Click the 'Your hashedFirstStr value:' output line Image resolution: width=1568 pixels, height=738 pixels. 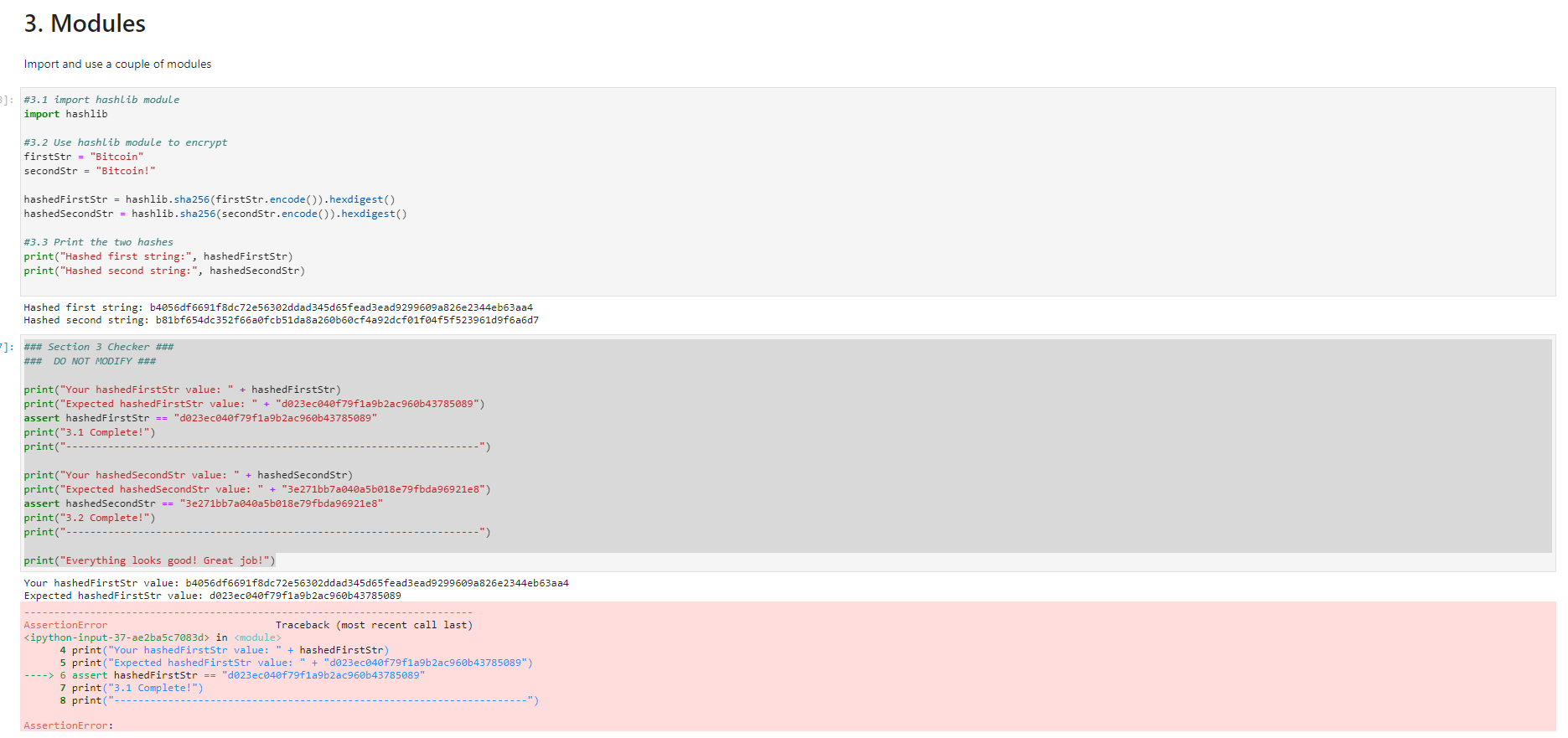[297, 583]
